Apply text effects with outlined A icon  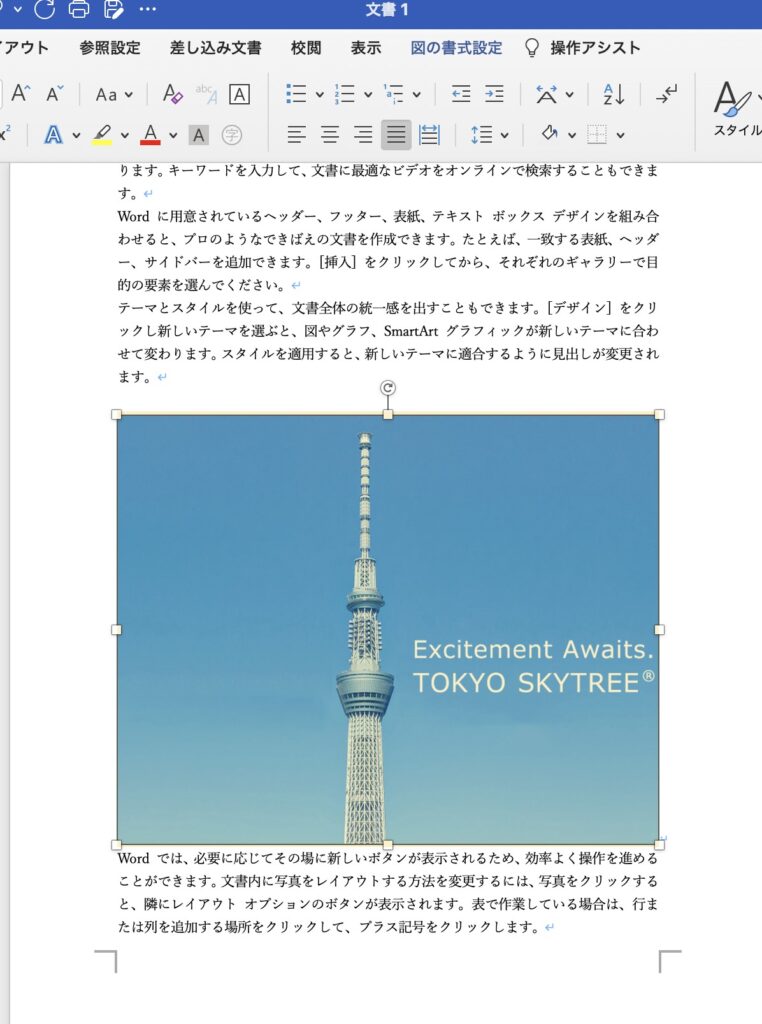point(54,135)
